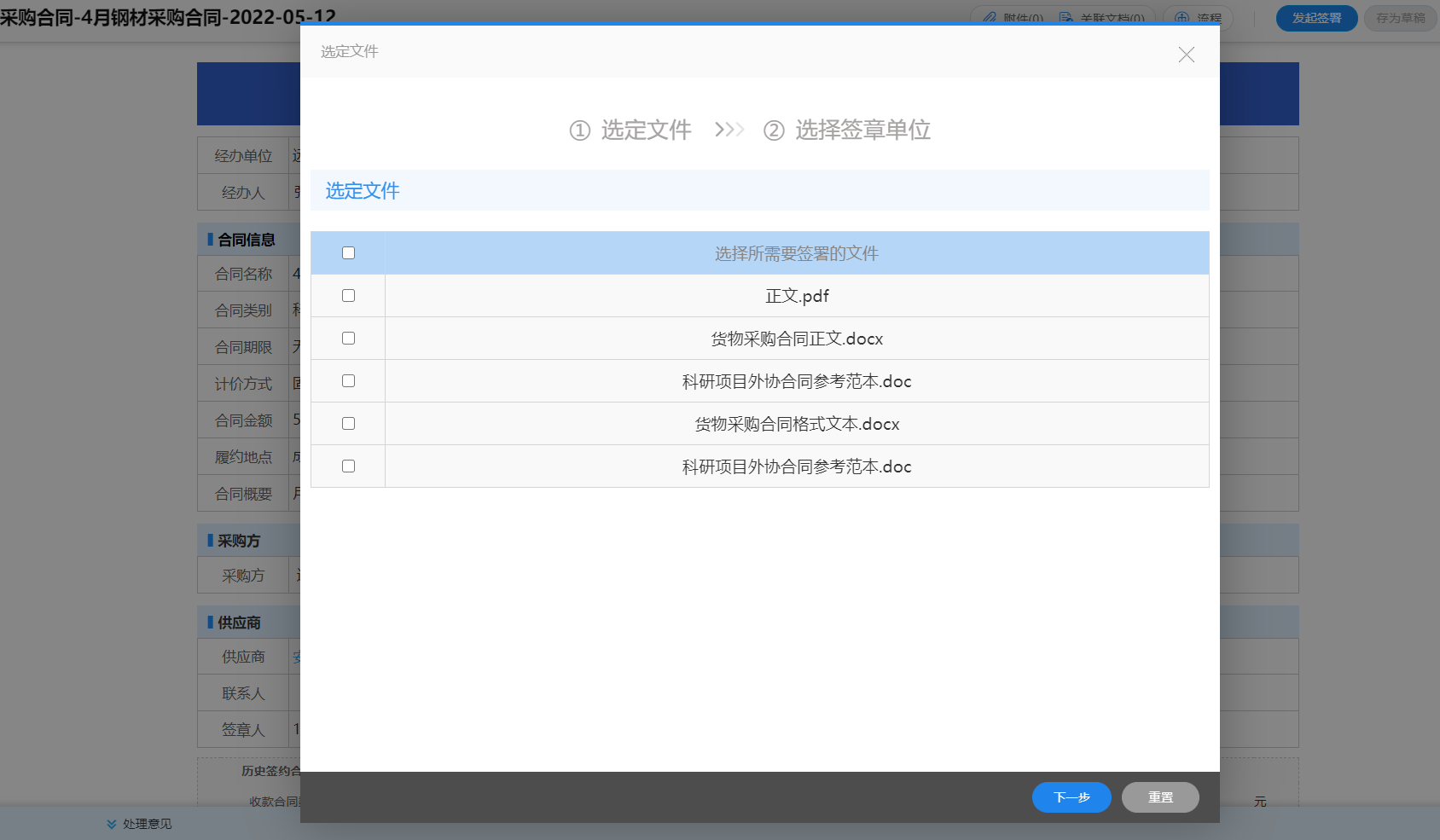Go to step 2, 选择签章单位, in the wizard

click(847, 130)
